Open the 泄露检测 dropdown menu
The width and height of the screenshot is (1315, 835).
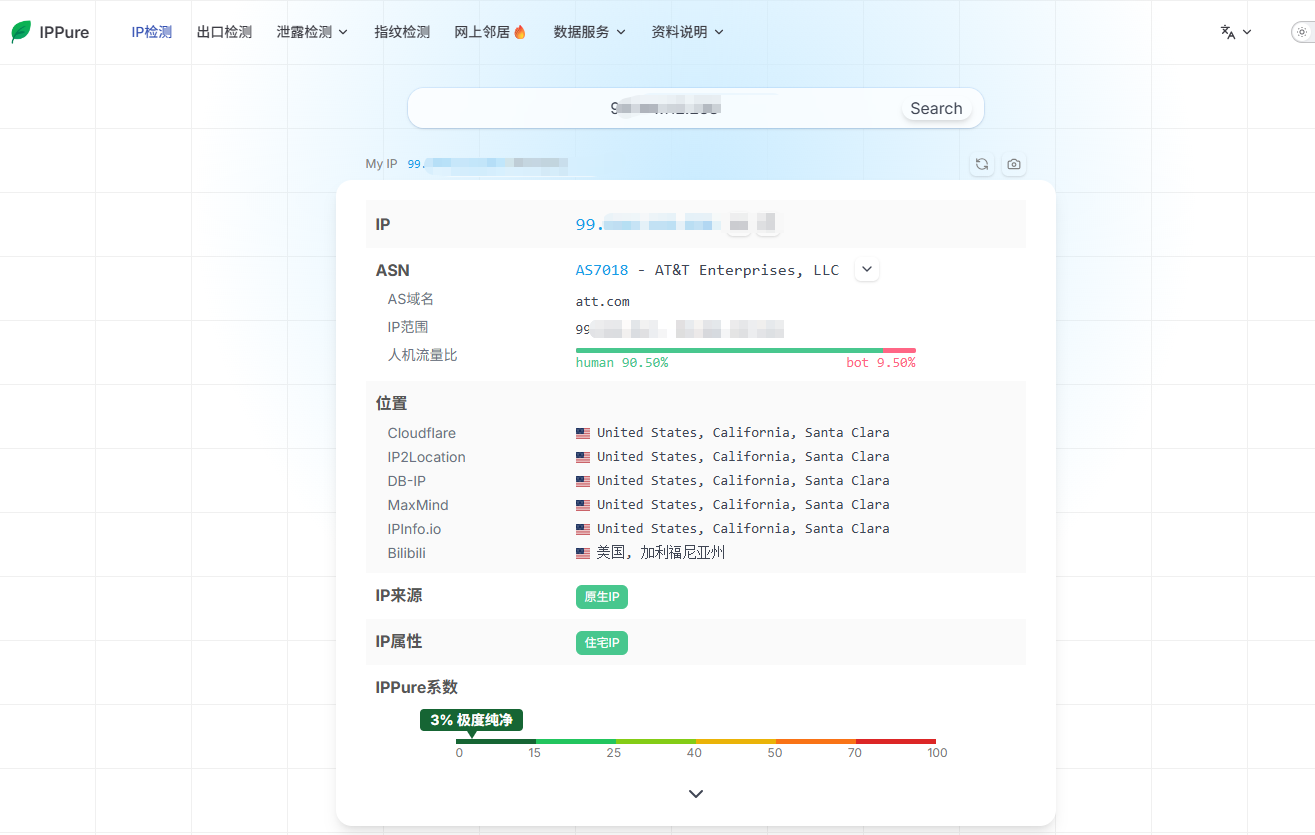[313, 32]
